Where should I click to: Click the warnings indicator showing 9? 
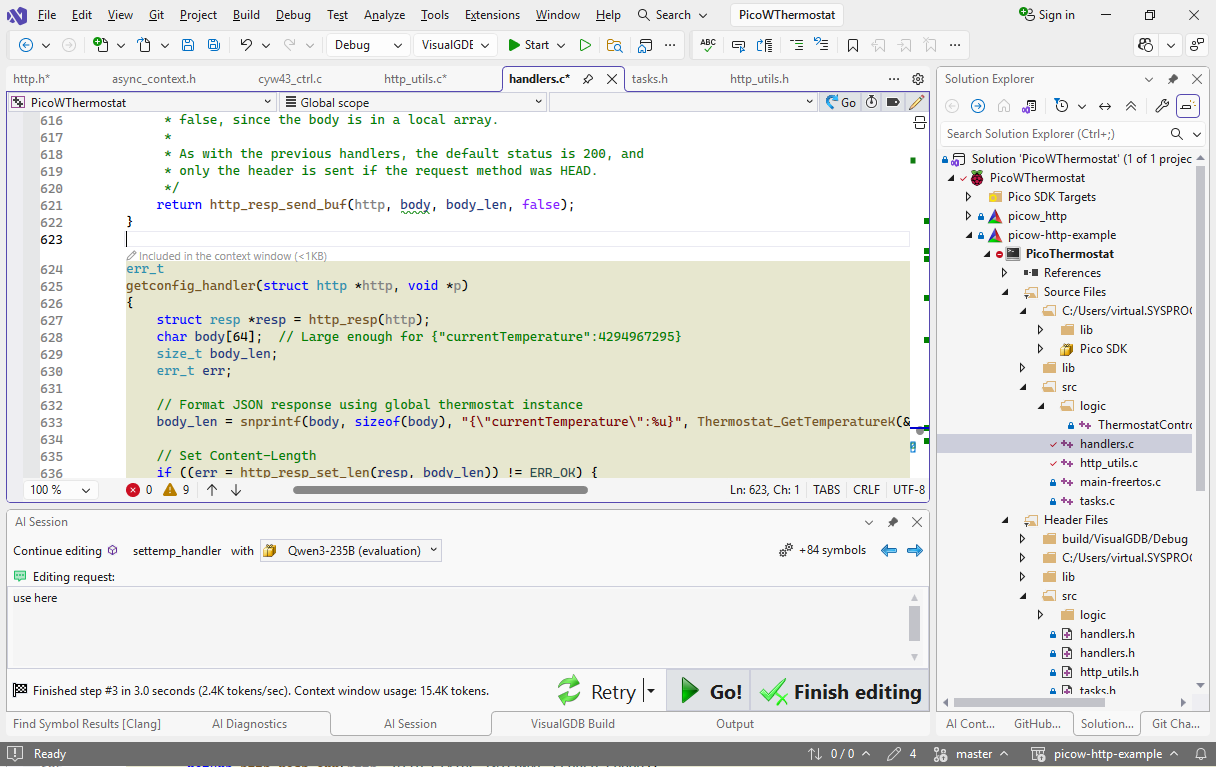[177, 490]
